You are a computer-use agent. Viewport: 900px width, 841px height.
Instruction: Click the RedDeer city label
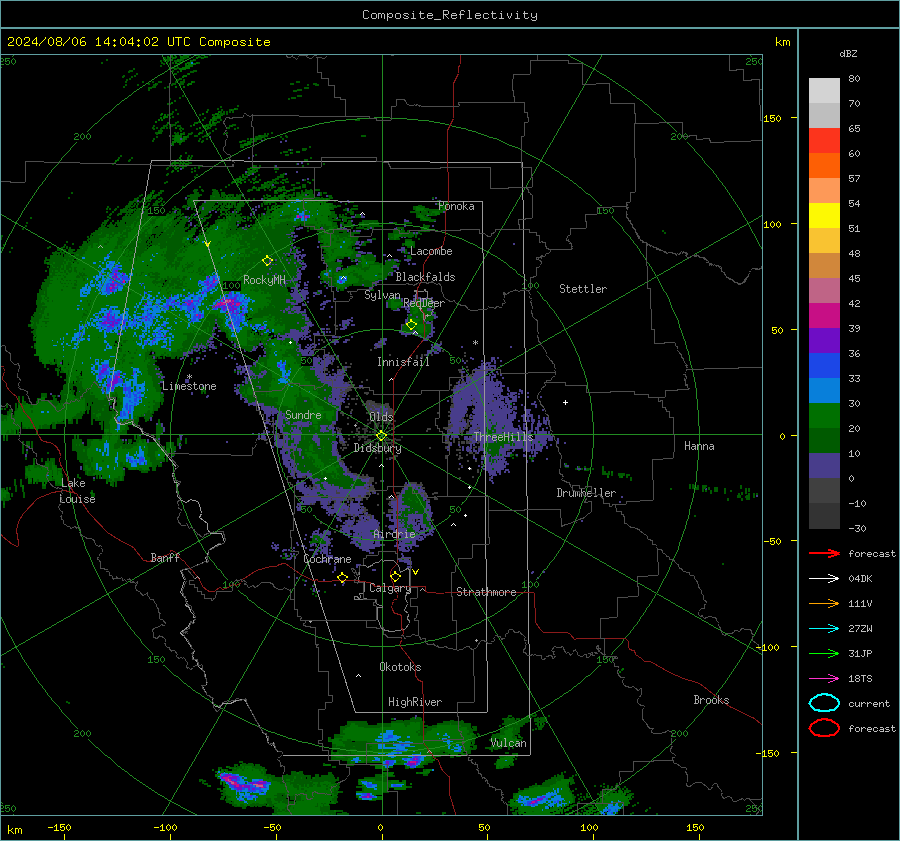click(424, 303)
